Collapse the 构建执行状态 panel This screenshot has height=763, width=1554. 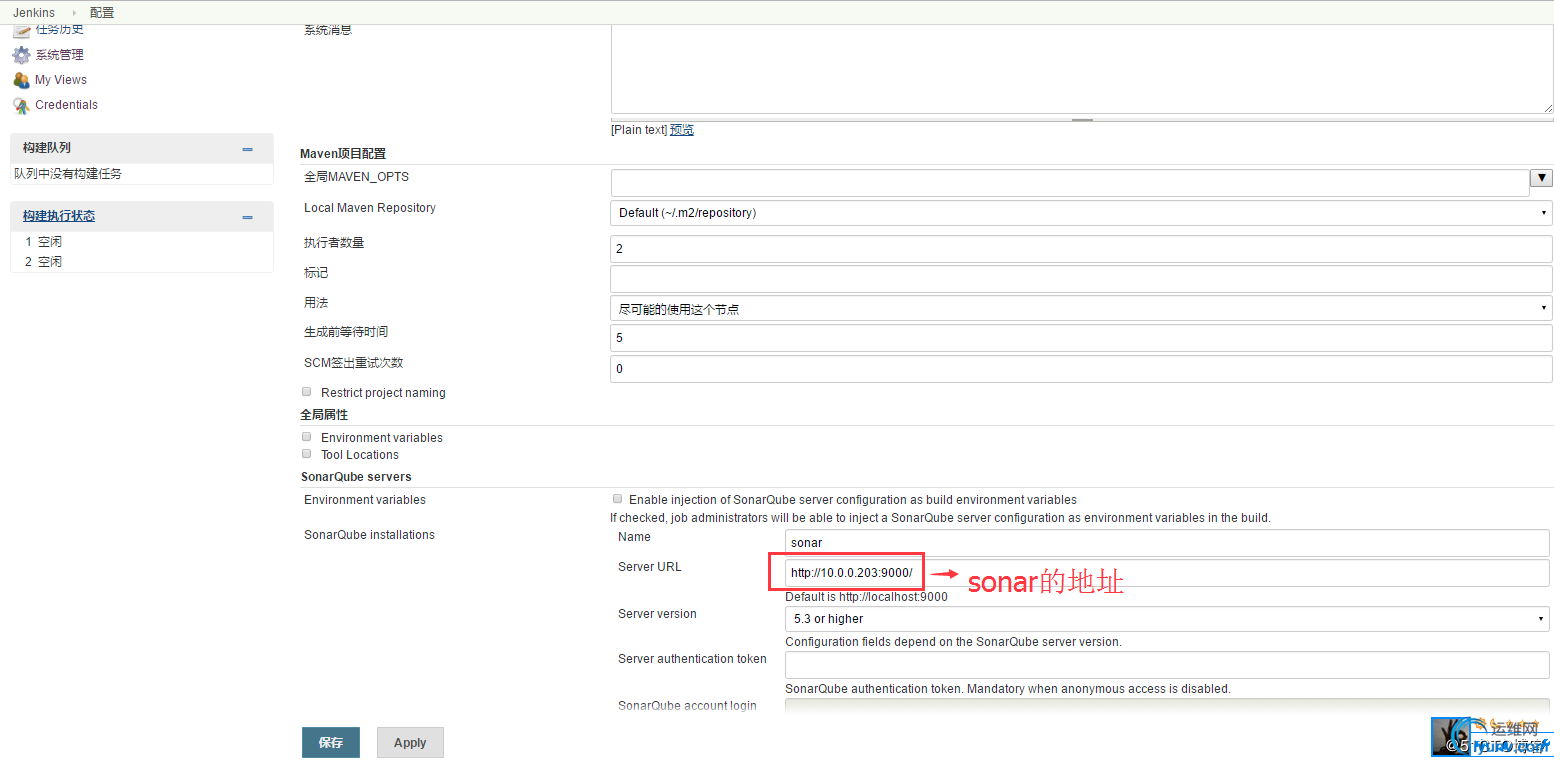[x=248, y=217]
